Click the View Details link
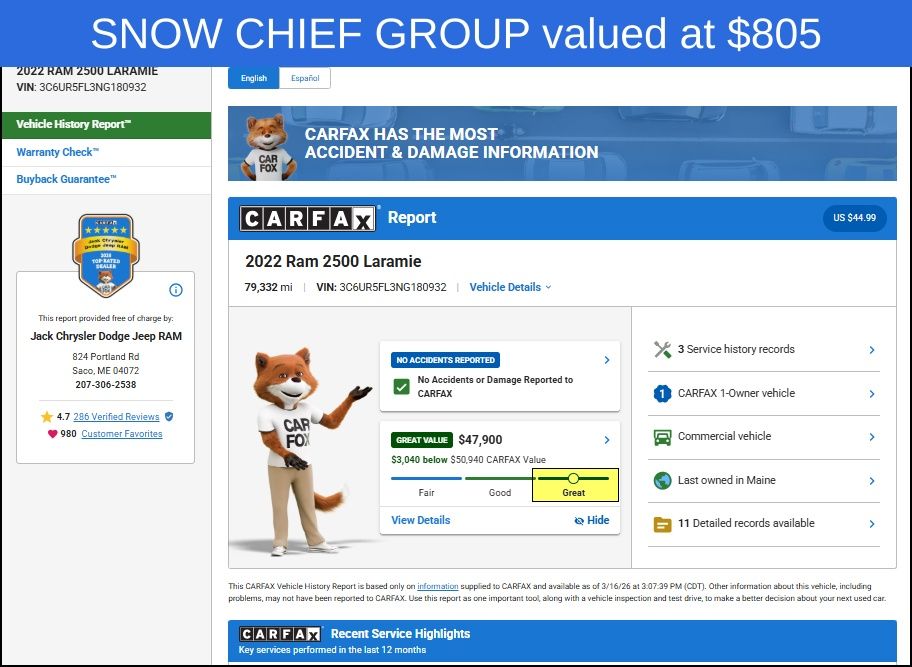The image size is (912, 667). [420, 520]
